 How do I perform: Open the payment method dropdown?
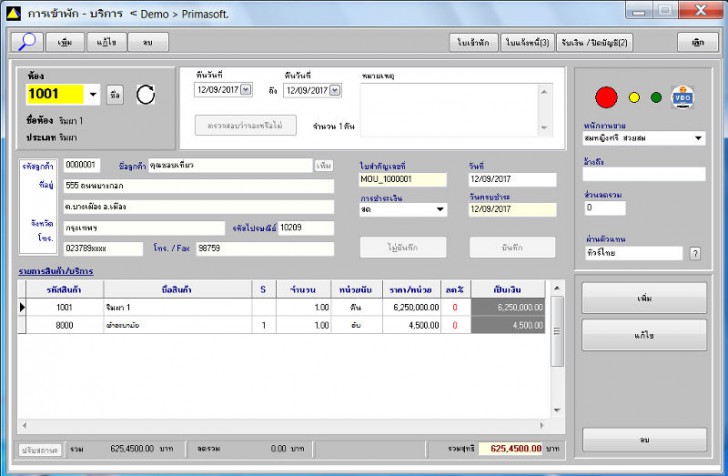[439, 210]
